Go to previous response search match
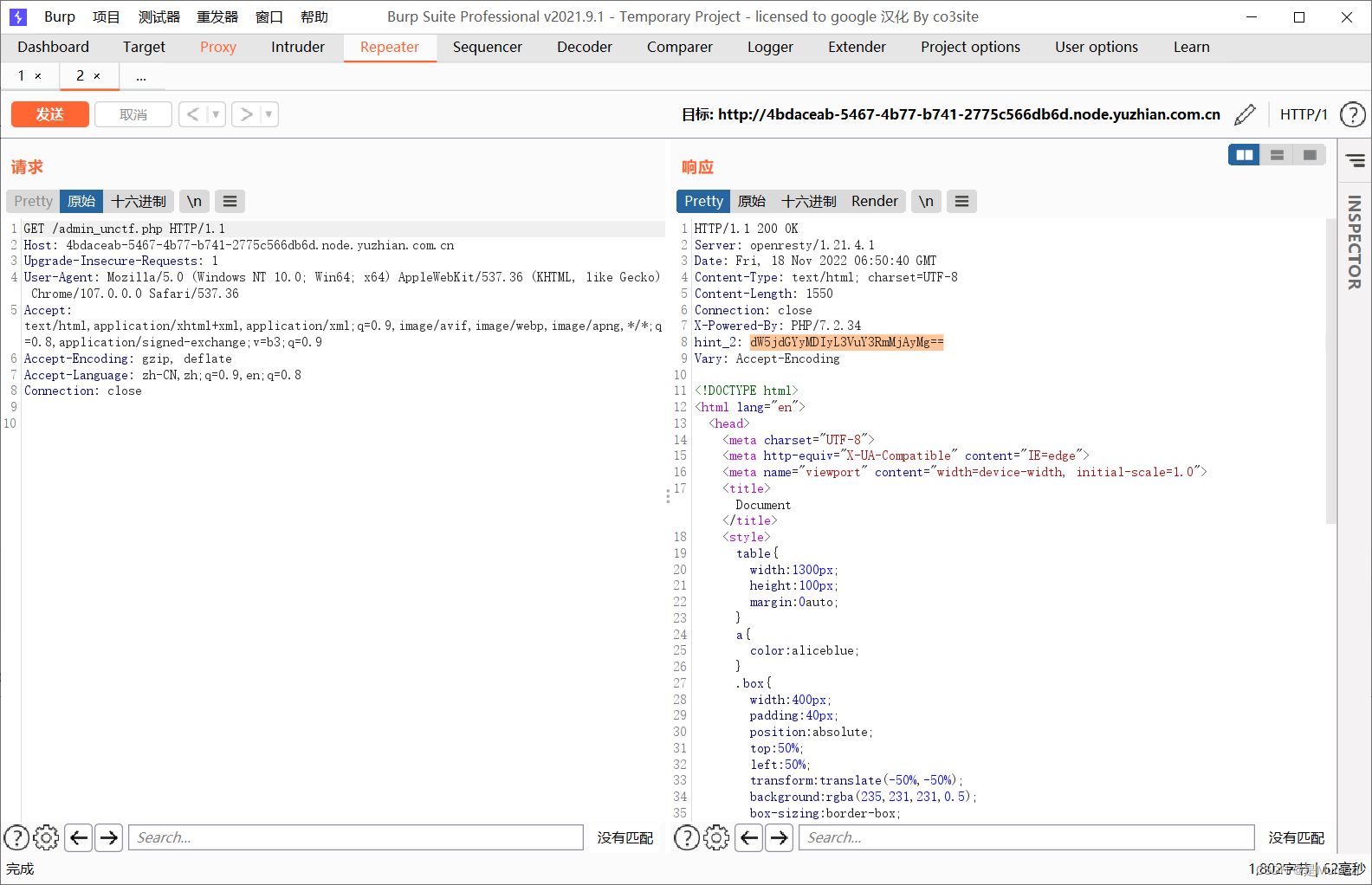This screenshot has width=1372, height=885. click(749, 837)
